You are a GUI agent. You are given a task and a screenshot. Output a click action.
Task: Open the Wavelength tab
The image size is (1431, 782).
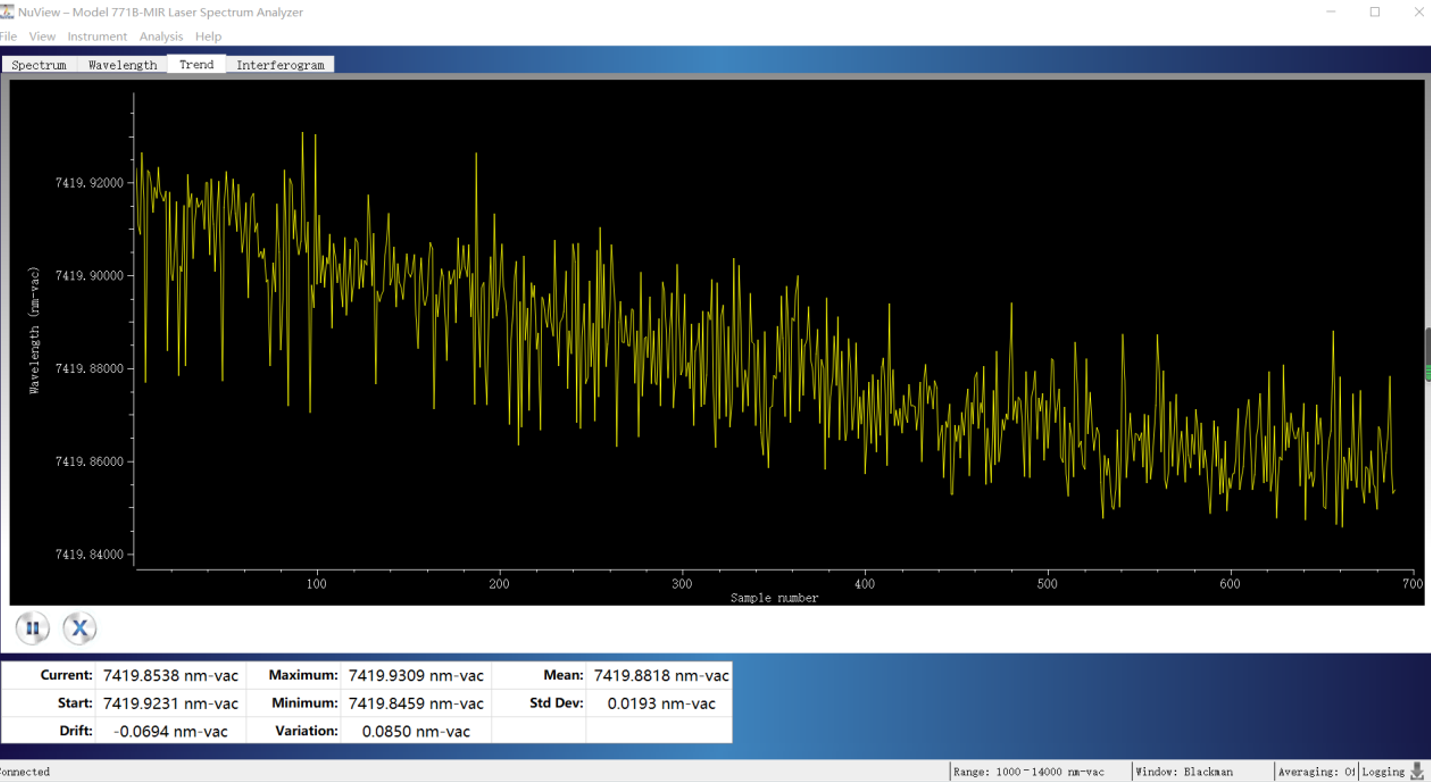point(122,65)
